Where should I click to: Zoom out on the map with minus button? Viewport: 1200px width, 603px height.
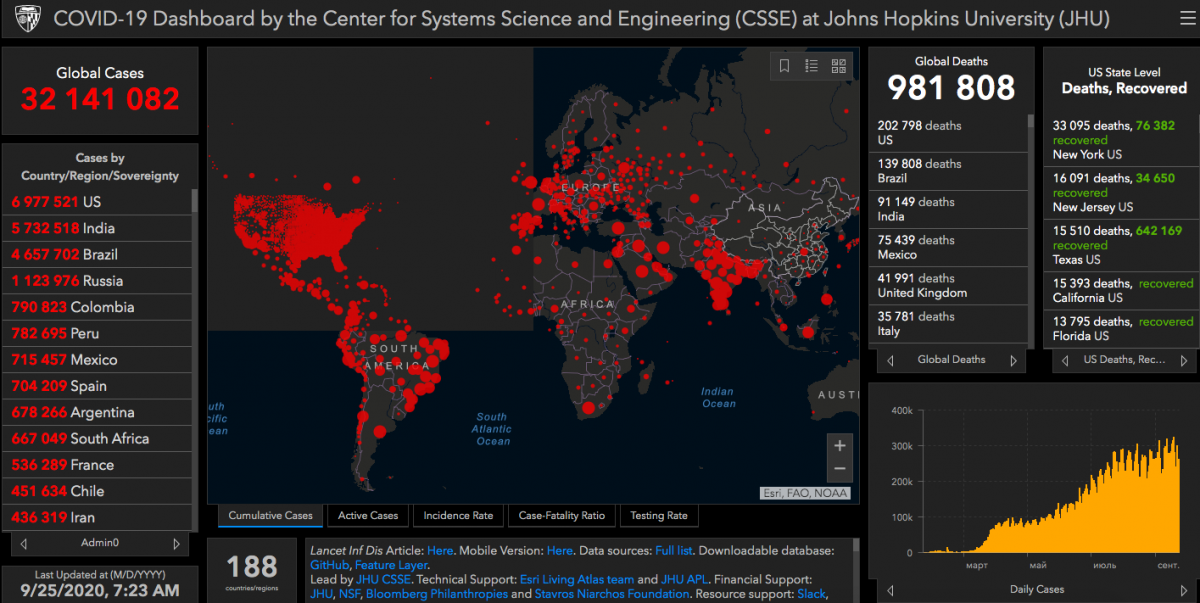[x=840, y=469]
